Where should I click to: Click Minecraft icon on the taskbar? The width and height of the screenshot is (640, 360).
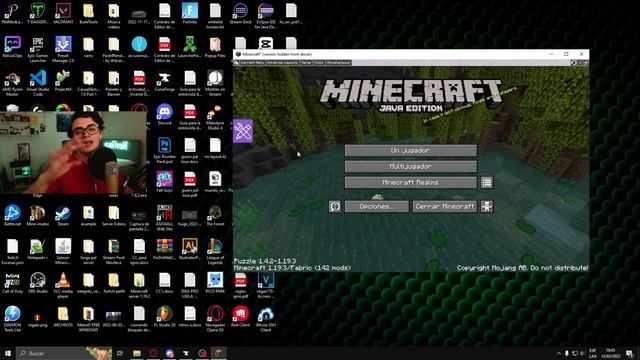point(218,353)
